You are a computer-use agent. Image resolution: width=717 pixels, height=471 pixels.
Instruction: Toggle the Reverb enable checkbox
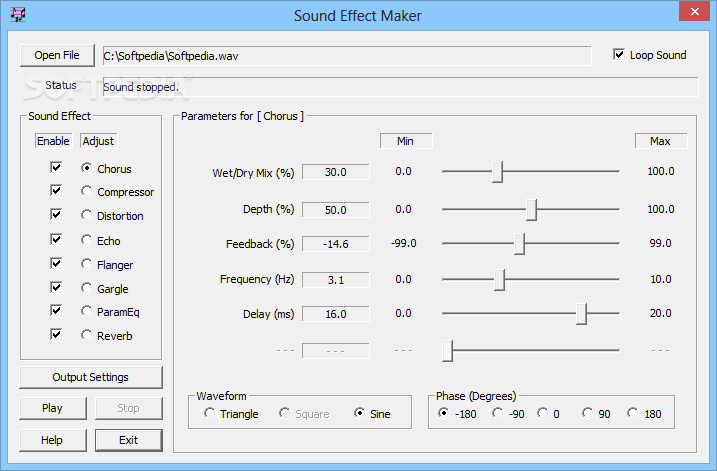(56, 335)
